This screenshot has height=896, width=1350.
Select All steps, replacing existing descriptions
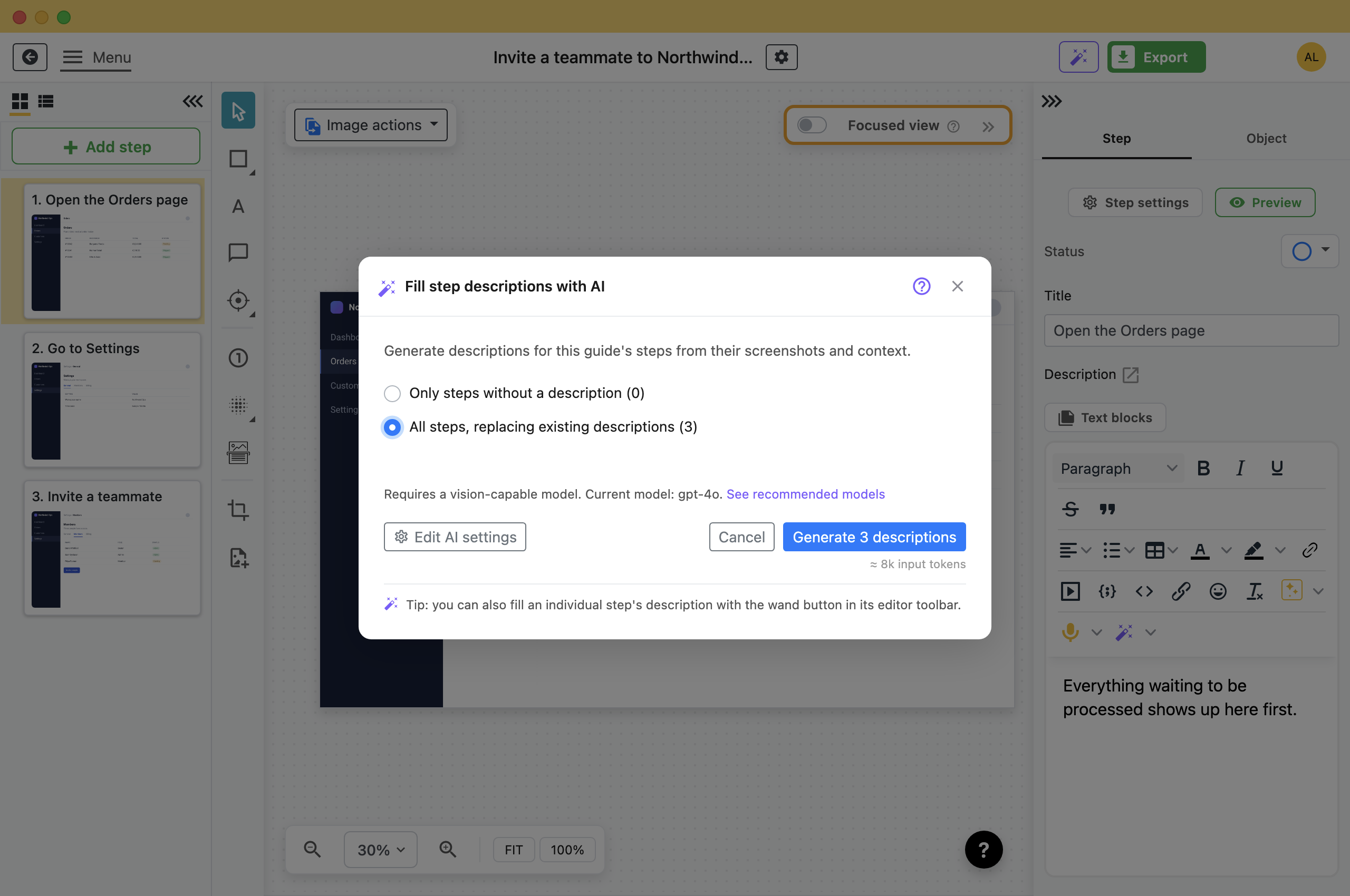[x=392, y=427]
